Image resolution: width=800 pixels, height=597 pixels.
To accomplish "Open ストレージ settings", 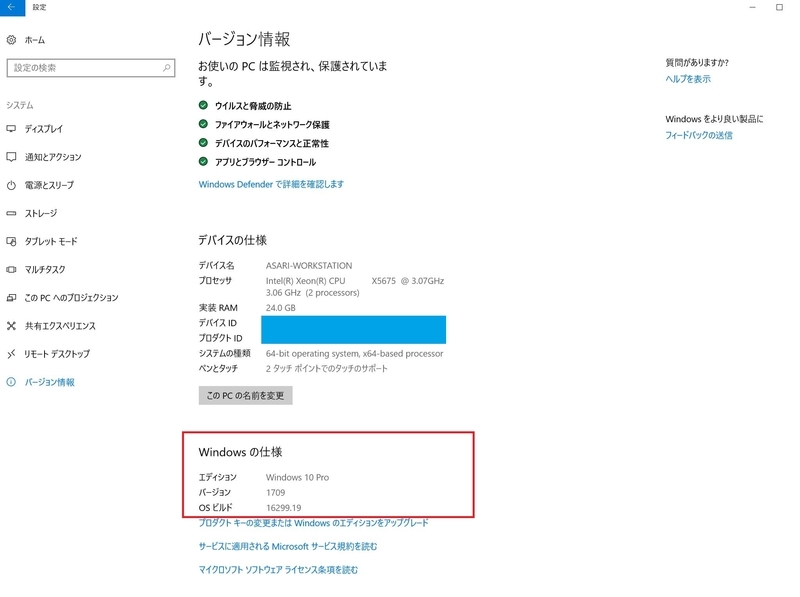I will (x=41, y=213).
